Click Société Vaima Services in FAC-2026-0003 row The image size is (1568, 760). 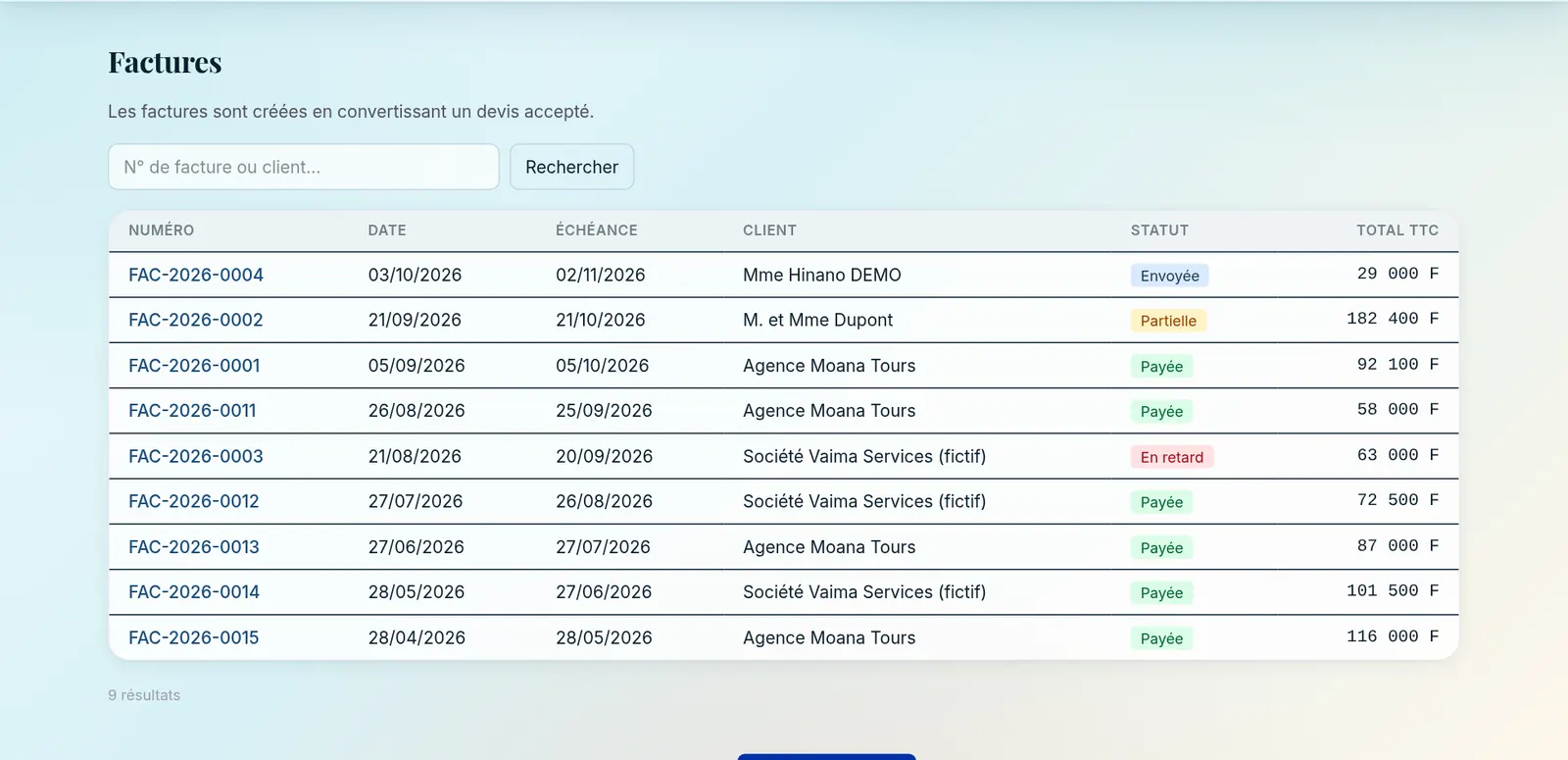(864, 456)
